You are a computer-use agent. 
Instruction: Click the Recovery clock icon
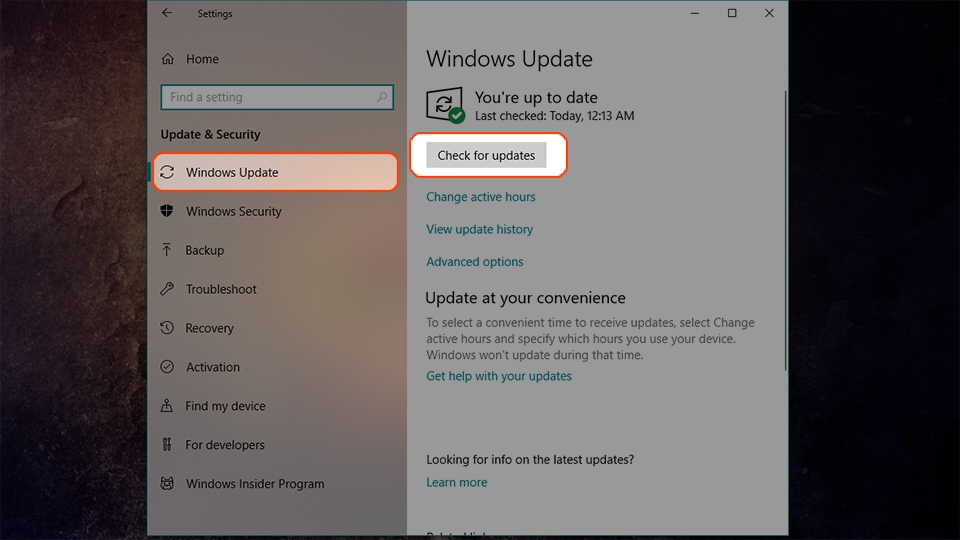167,328
